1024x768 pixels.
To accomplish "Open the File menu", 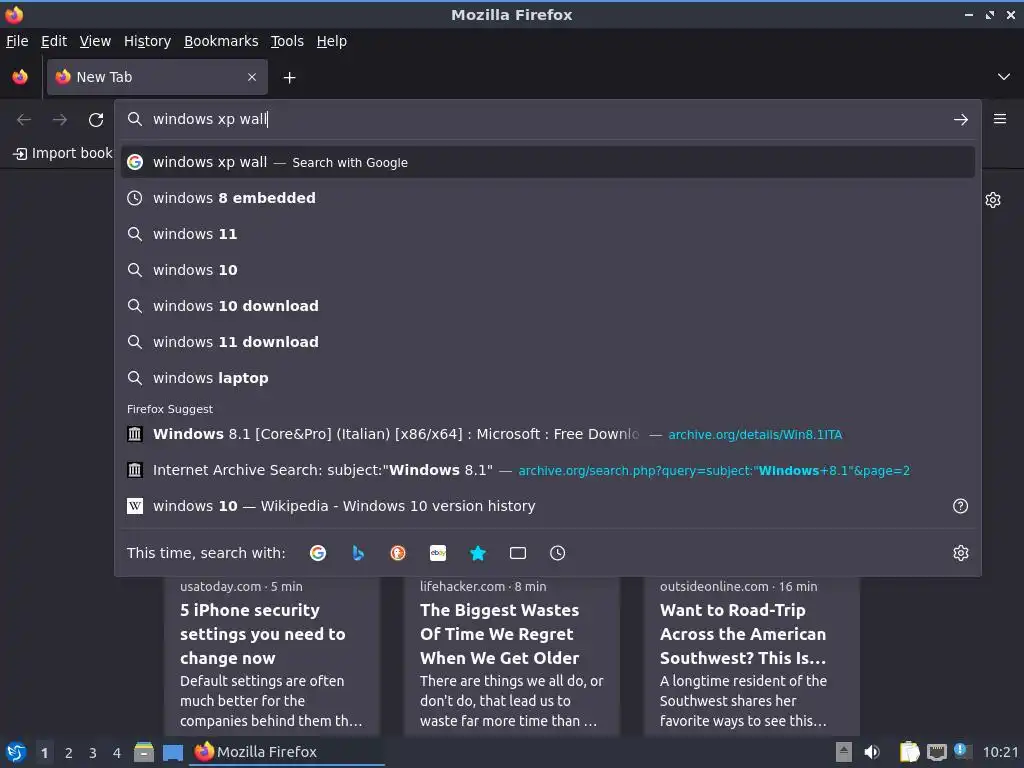I will tap(17, 41).
